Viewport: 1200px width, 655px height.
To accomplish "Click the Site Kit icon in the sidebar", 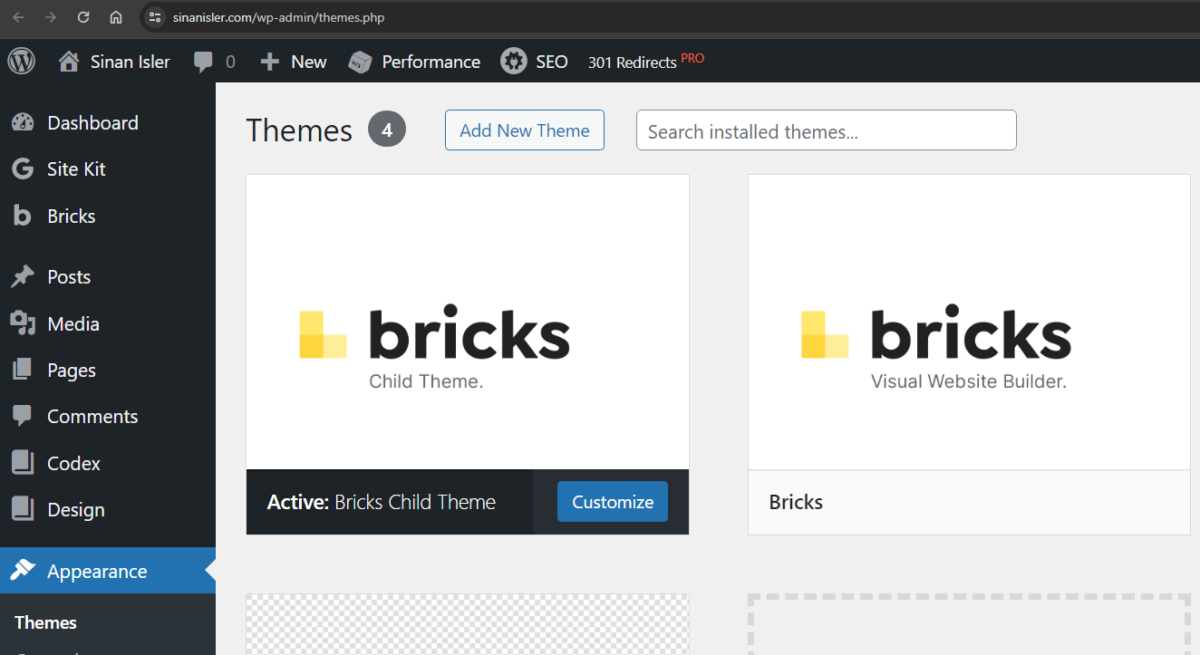I will pos(21,169).
